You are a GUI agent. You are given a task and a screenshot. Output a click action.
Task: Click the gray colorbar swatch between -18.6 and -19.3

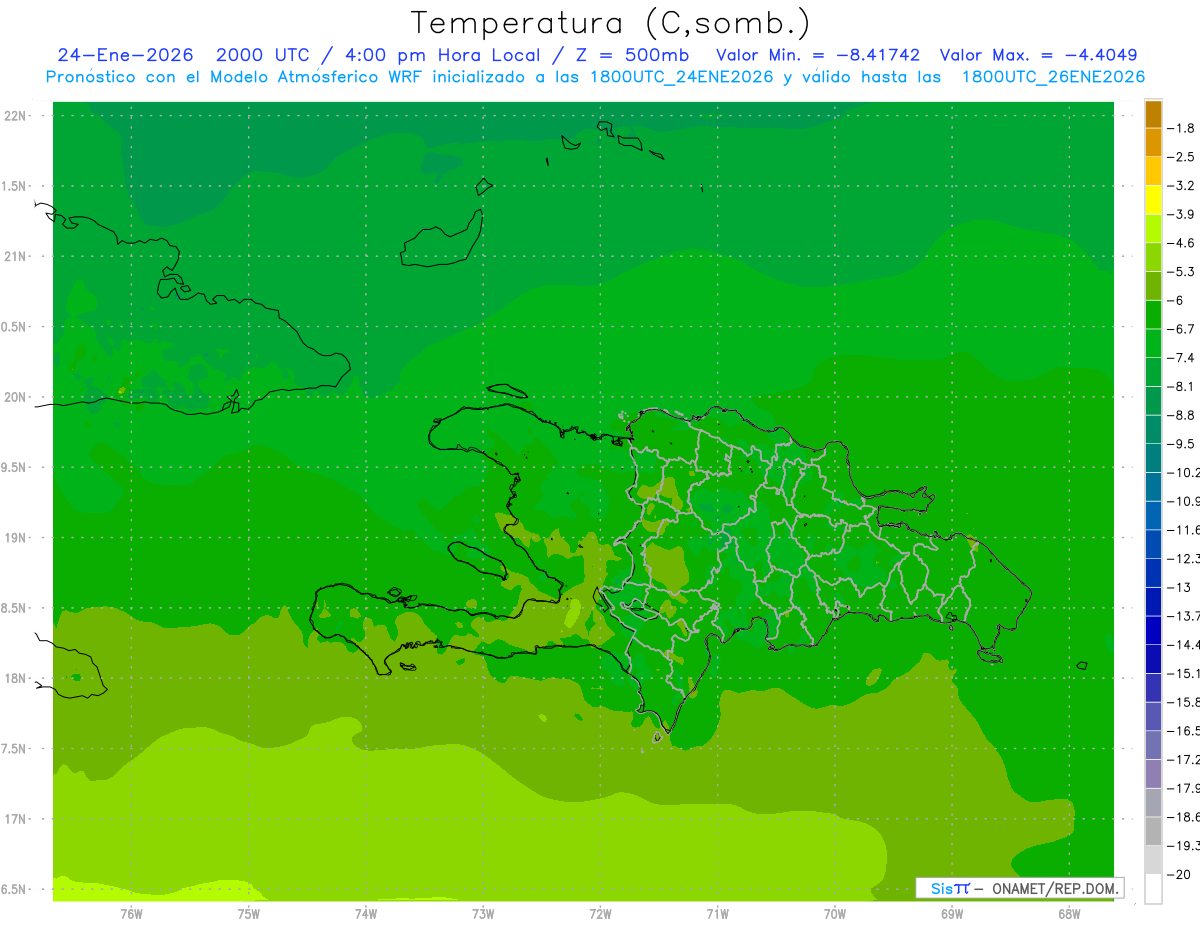1153,832
